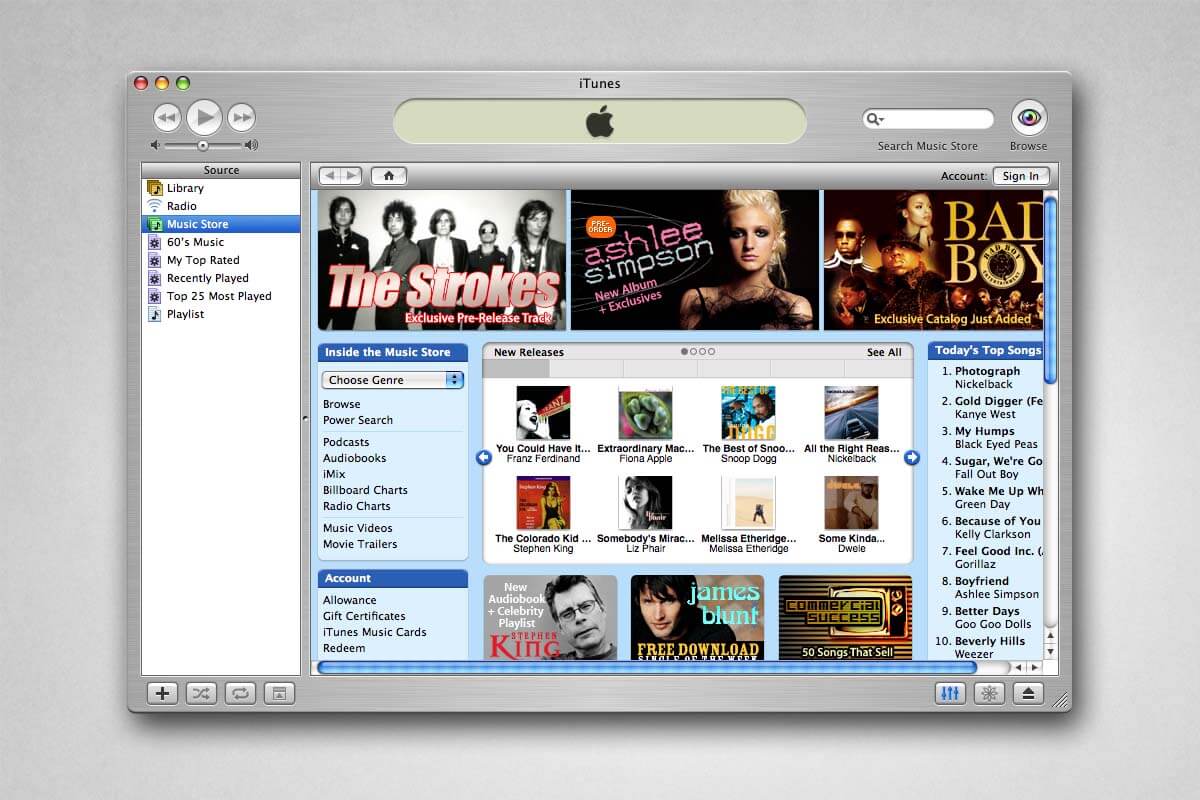Open the iTunes Music Cards link
The width and height of the screenshot is (1200, 800).
point(374,632)
